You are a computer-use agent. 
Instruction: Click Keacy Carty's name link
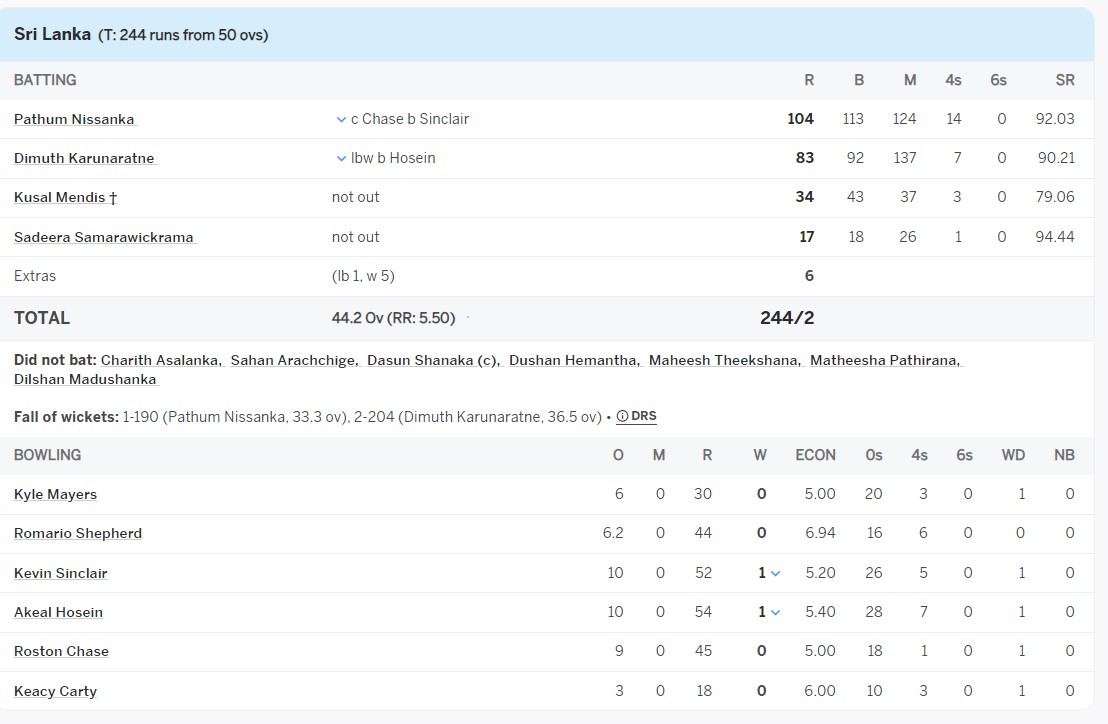pyautogui.click(x=55, y=691)
